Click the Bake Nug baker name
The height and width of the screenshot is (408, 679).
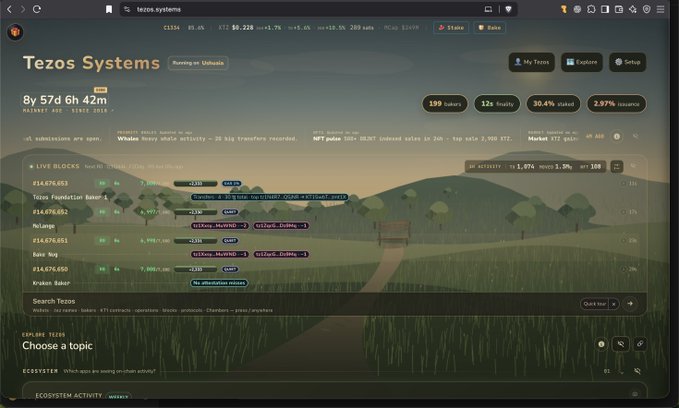tap(45, 255)
